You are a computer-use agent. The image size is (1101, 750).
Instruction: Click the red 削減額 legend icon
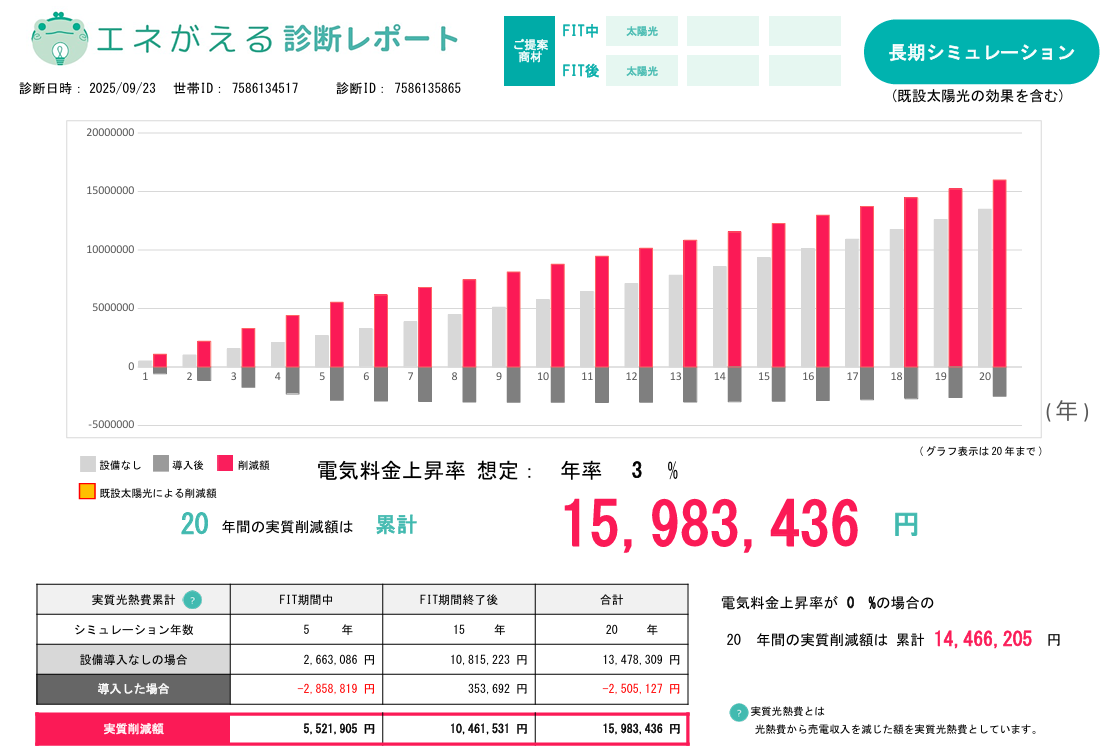(225, 464)
